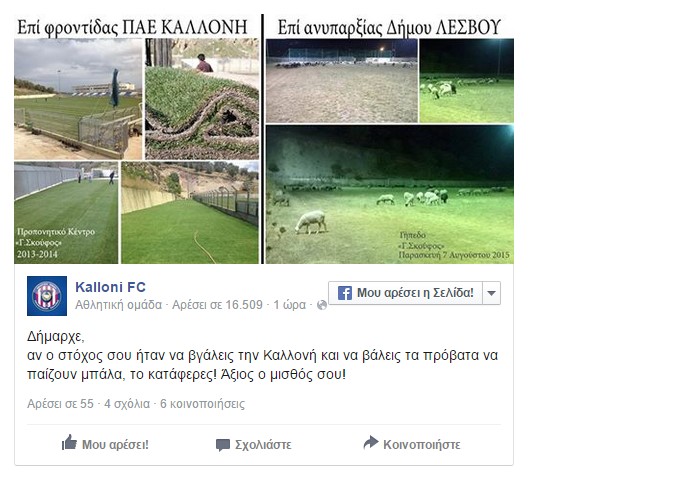
Task: Click the globe public-visibility icon
Action: tap(322, 305)
